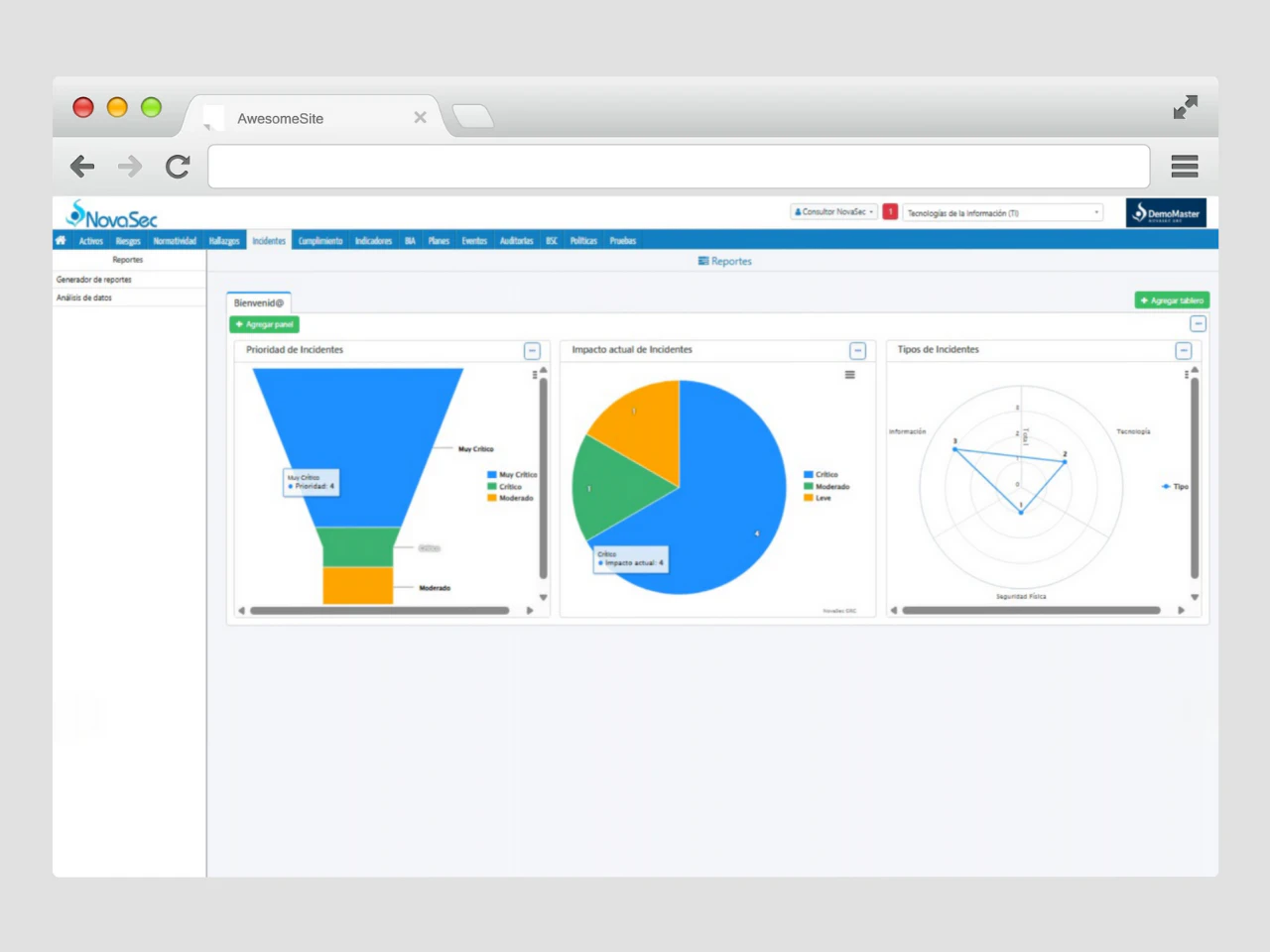The image size is (1270, 952).
Task: Click the DemoMaster logo
Action: (x=1166, y=213)
